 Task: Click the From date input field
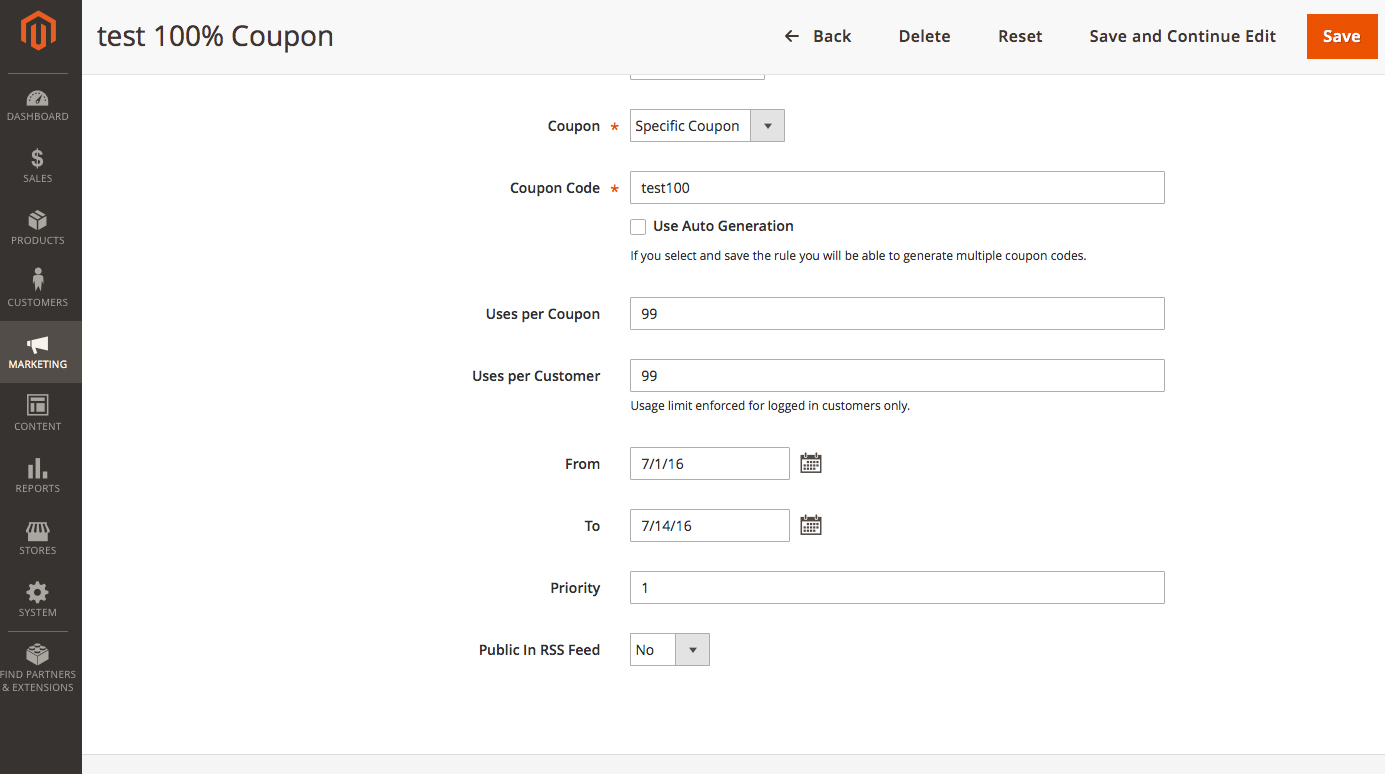(710, 464)
